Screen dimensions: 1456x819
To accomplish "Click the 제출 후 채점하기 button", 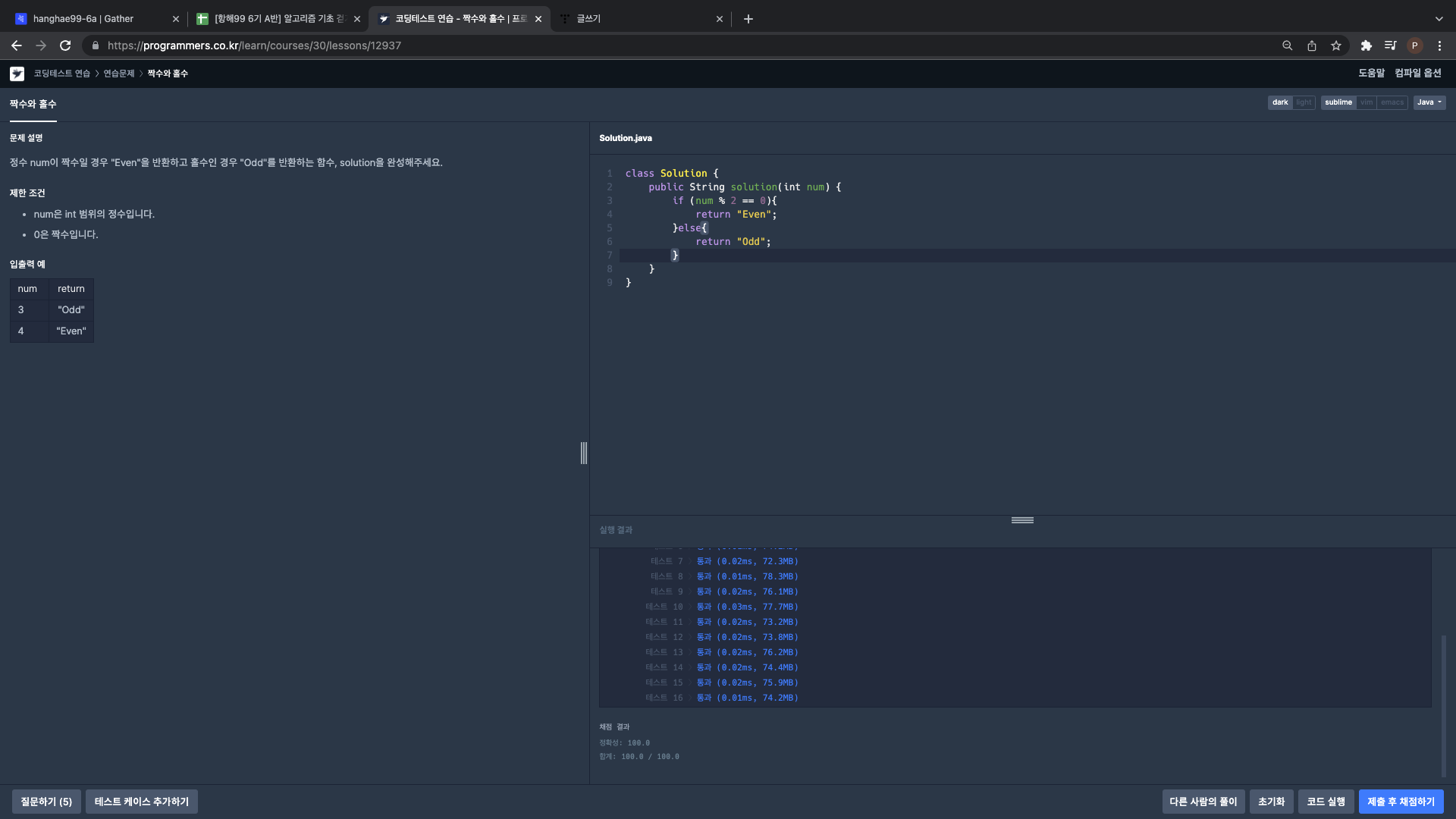I will click(x=1401, y=802).
